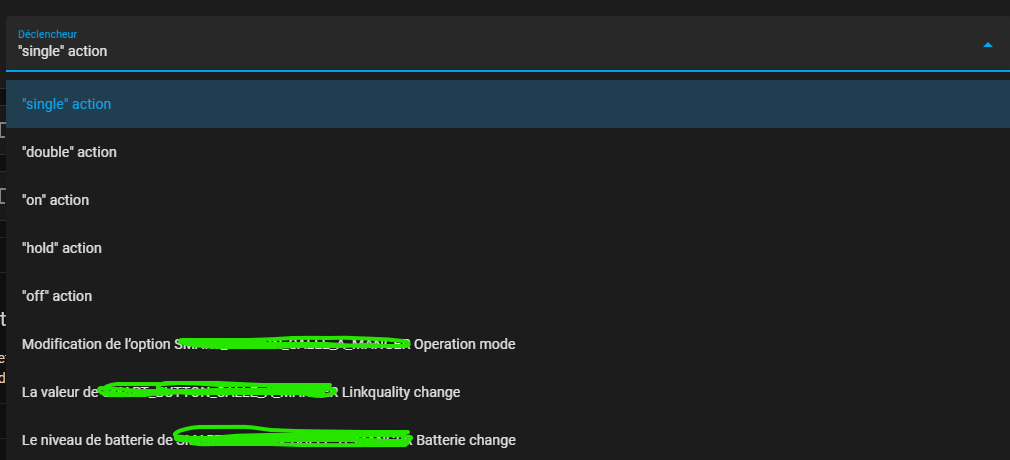Collapse the Déclencheur dropdown arrow
This screenshot has width=1010, height=460.
(x=988, y=45)
